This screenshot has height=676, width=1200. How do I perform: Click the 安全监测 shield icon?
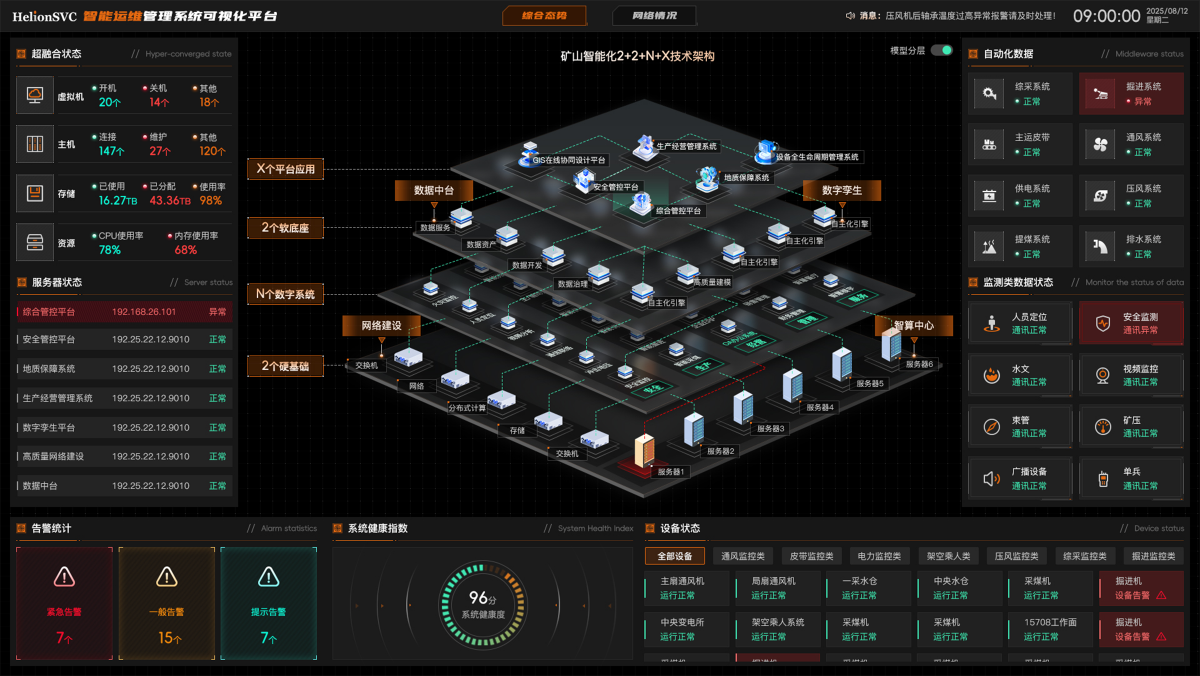[1102, 324]
